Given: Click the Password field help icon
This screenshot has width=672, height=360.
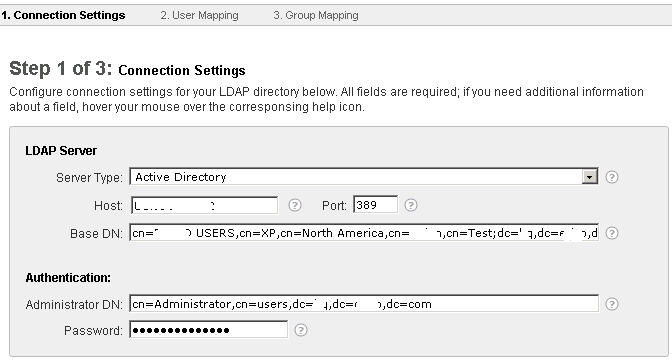Looking at the screenshot, I should 301,330.
